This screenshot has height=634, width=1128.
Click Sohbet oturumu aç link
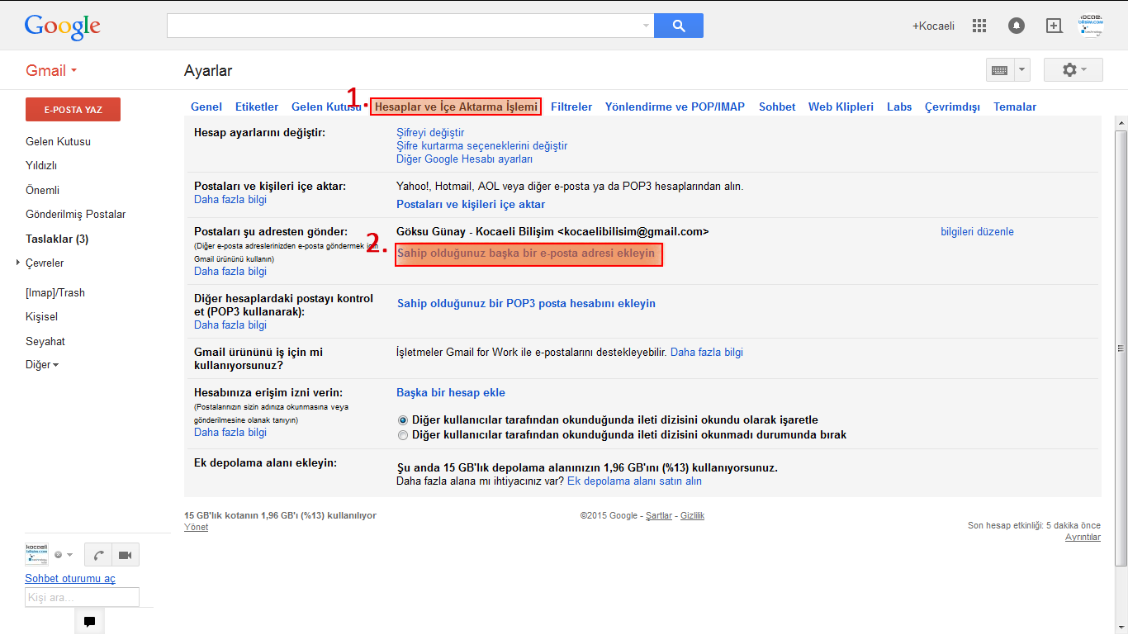pos(70,579)
